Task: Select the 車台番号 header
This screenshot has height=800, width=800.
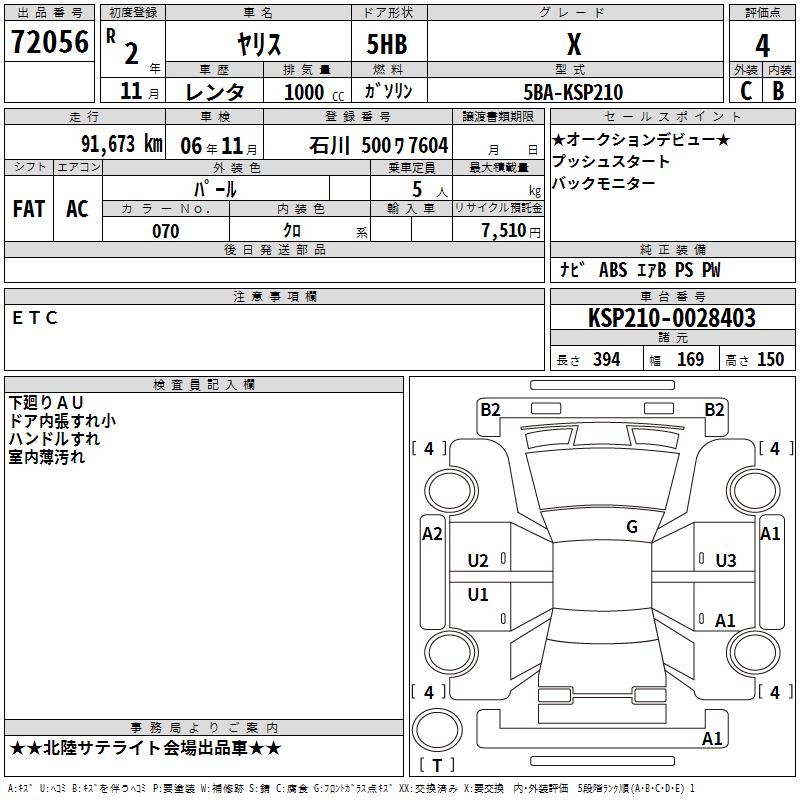Action: [x=672, y=296]
